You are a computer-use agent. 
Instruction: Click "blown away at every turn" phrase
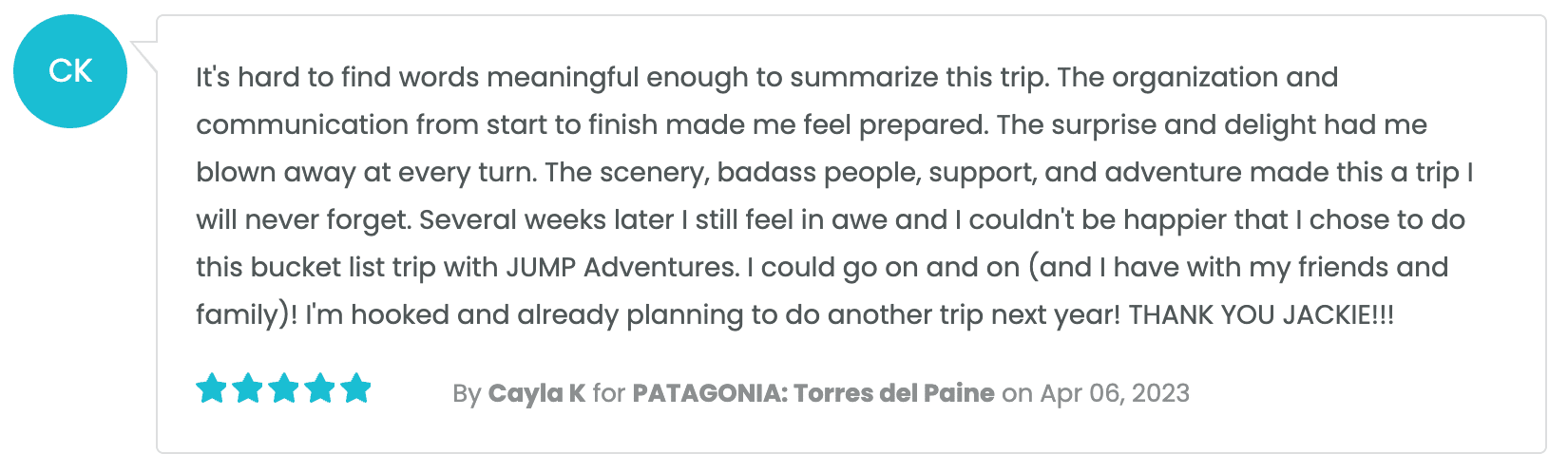click(x=366, y=172)
